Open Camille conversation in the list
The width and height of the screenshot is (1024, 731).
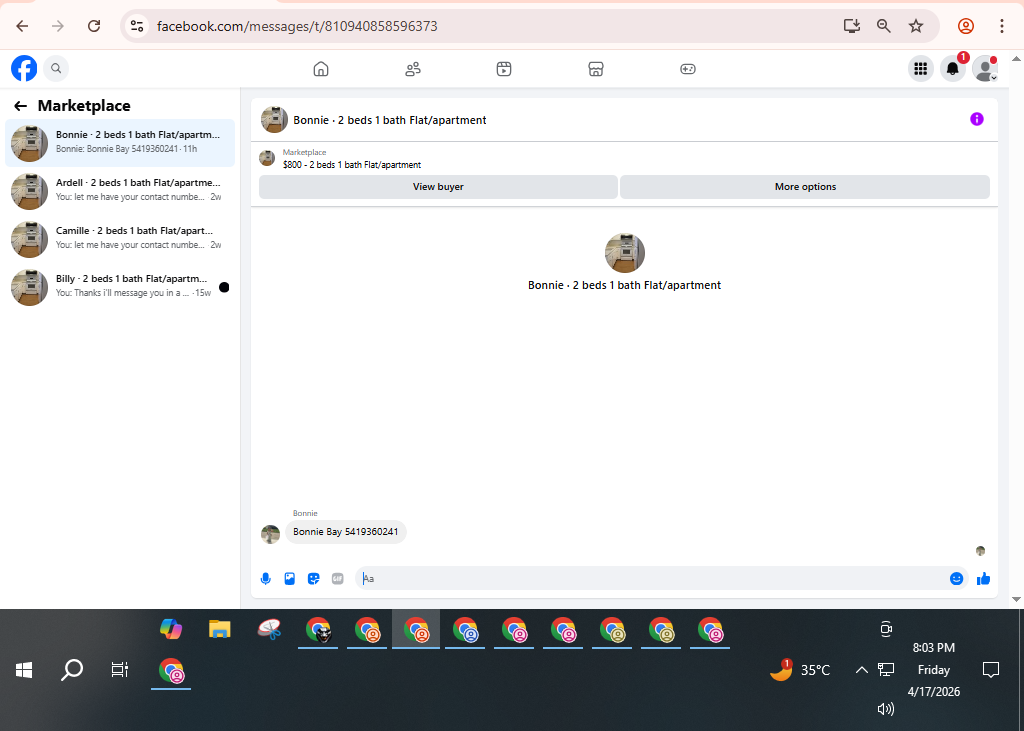click(120, 239)
